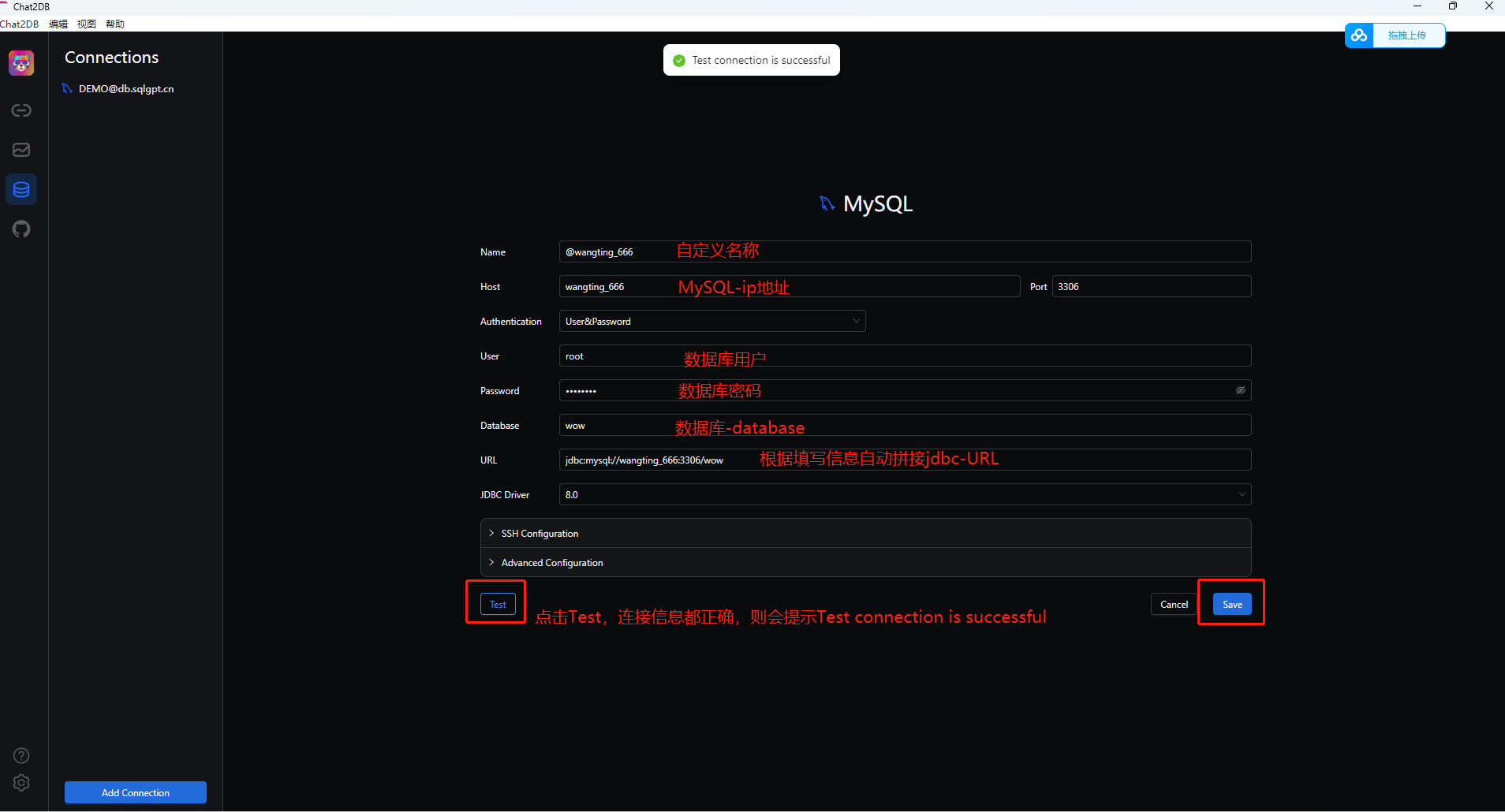1505x812 pixels.
Task: Click the Save button
Action: (1232, 605)
